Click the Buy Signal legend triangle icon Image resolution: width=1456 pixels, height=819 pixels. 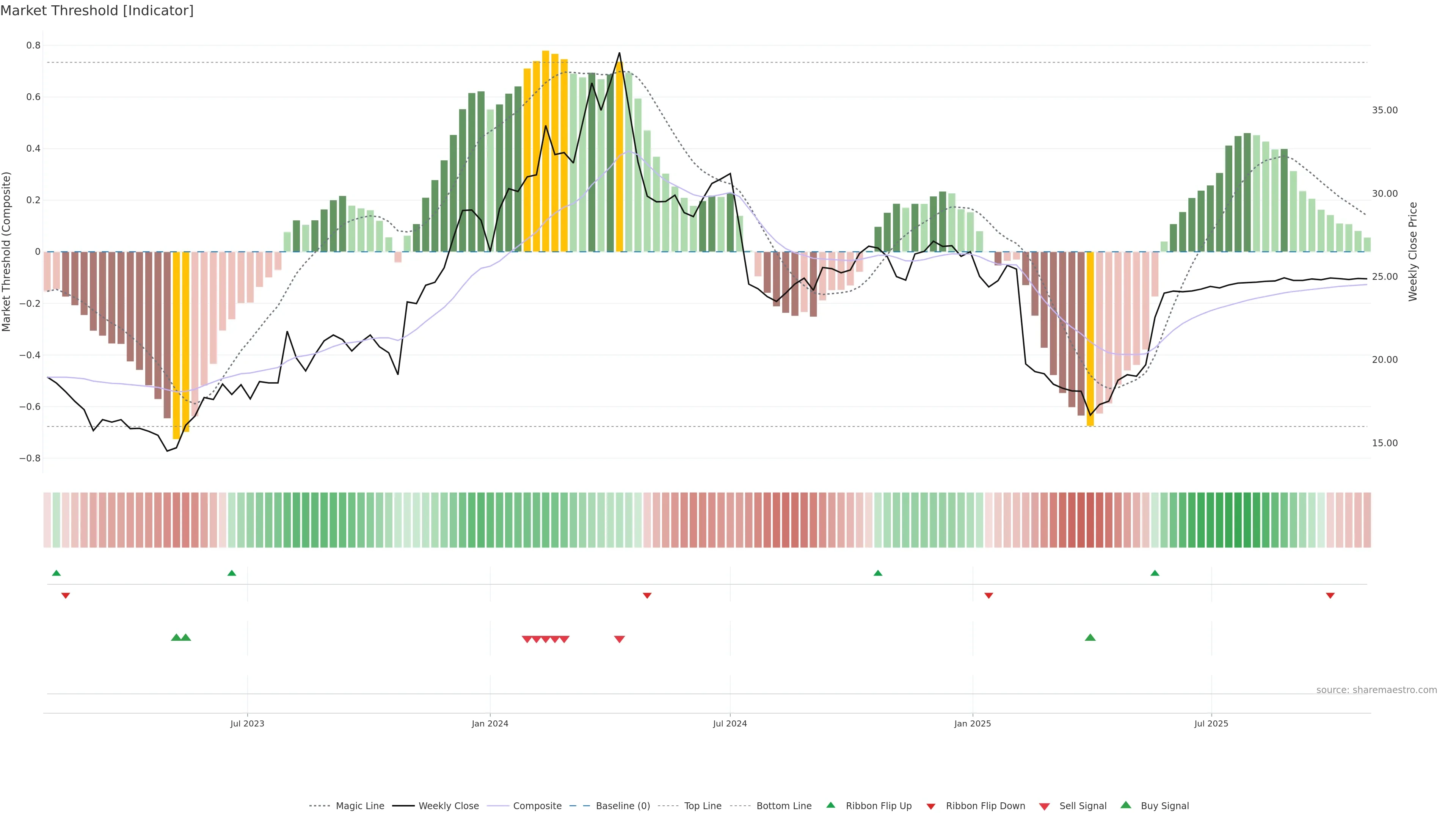click(x=1125, y=805)
